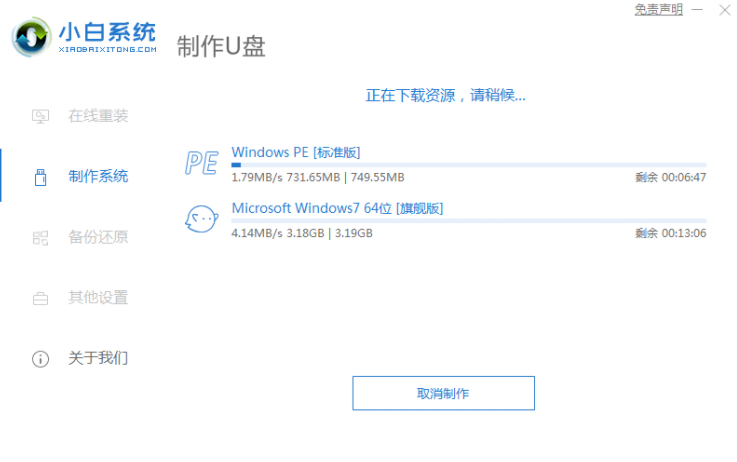Click the 关于我们 info circle icon
Screen dimensions: 737x462
(x=40, y=359)
